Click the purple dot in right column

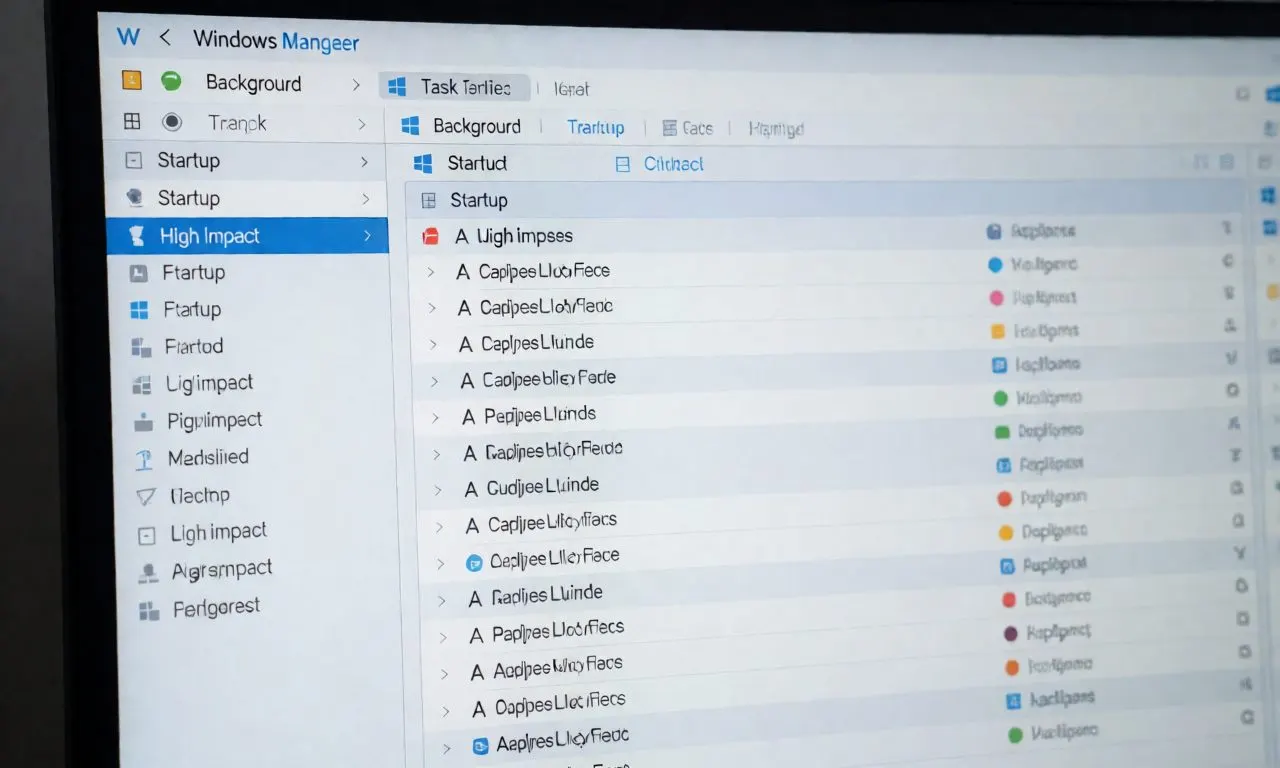pos(1010,633)
